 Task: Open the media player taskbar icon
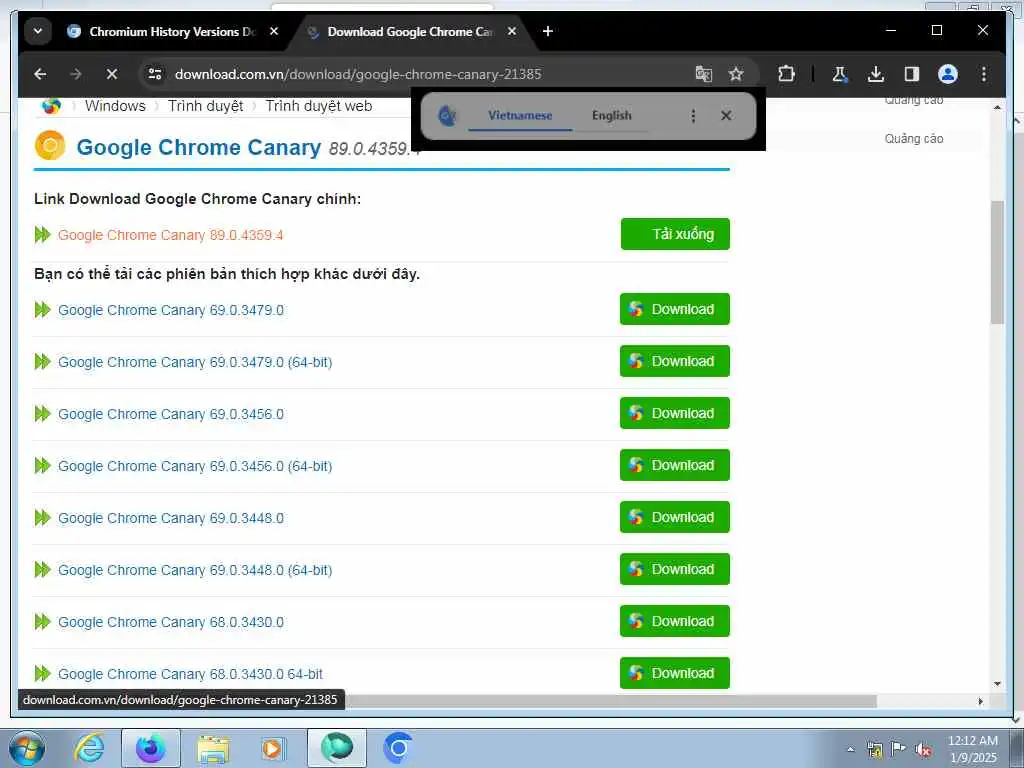272,748
